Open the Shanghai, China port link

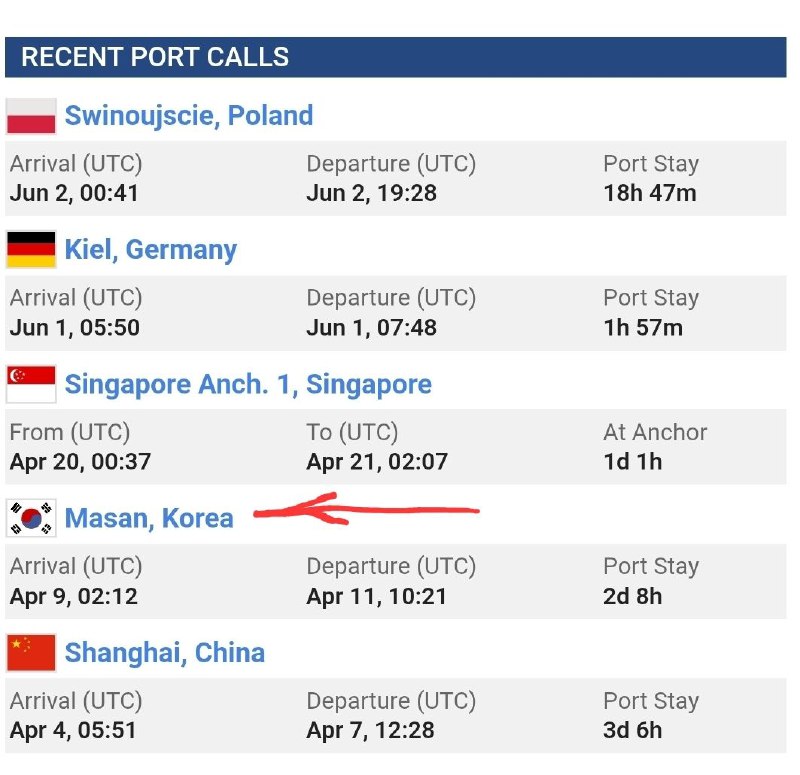(x=165, y=653)
